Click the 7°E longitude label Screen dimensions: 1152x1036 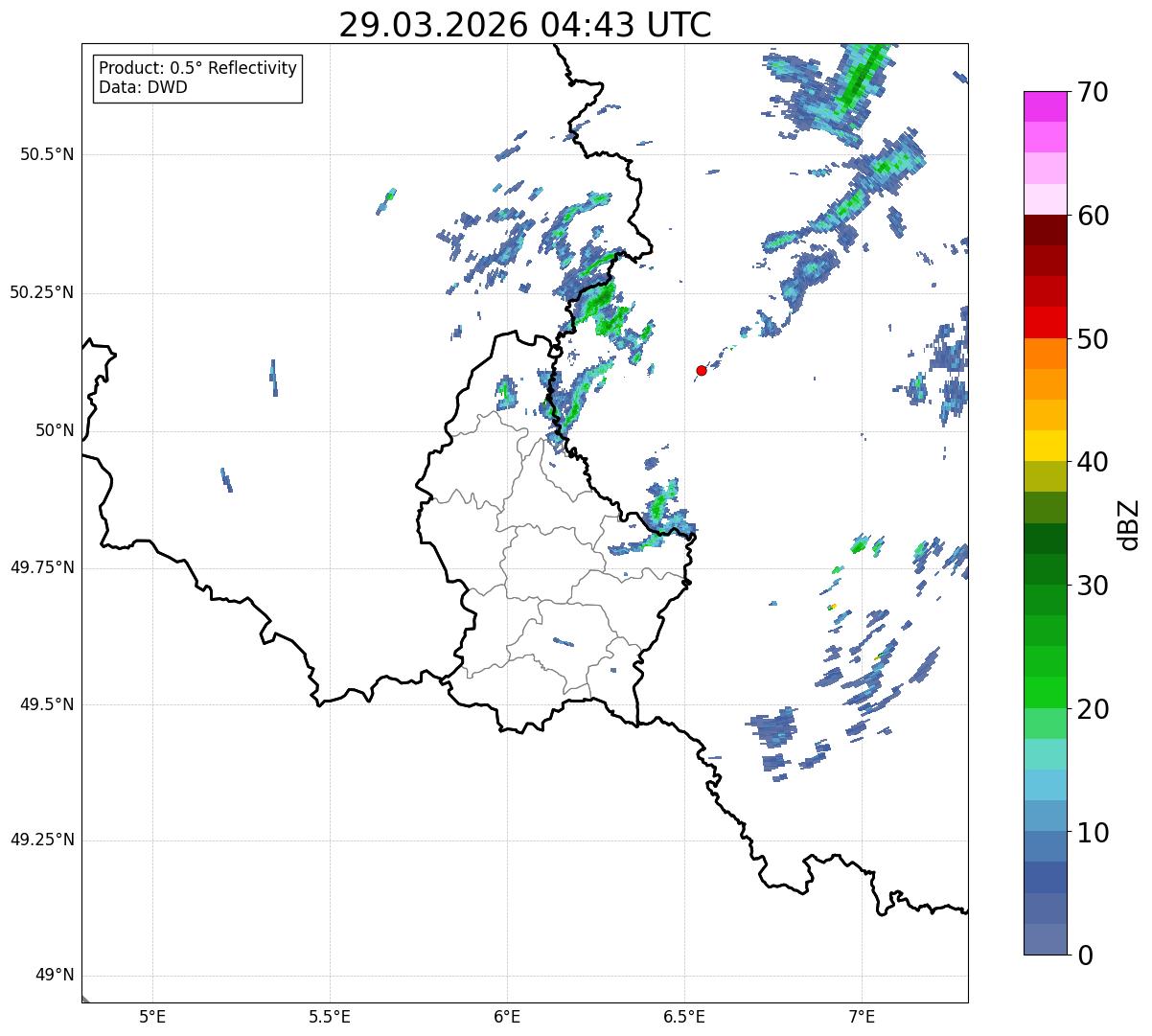(862, 1017)
